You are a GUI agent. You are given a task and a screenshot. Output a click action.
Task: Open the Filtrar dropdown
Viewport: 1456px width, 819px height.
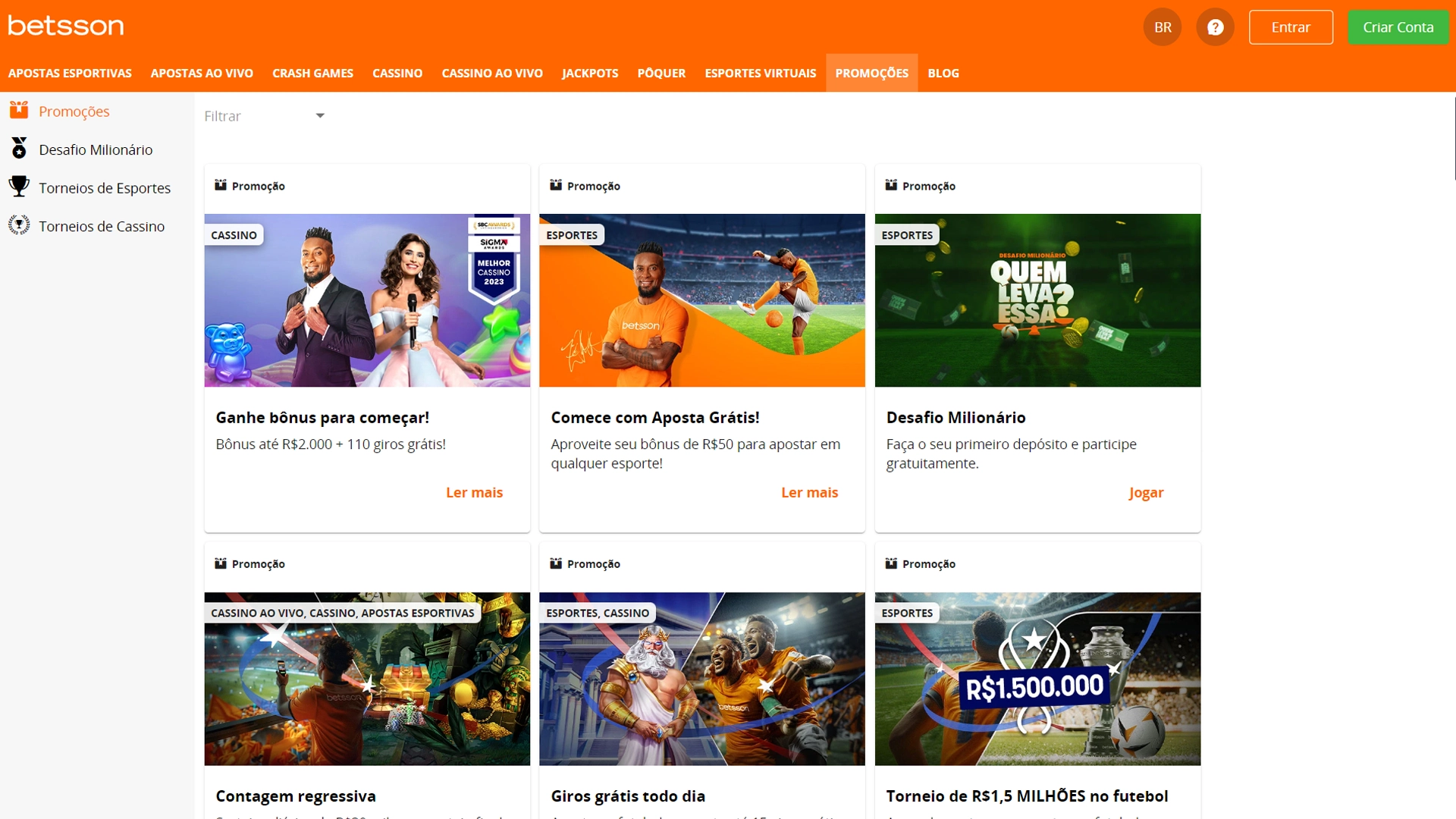[264, 116]
